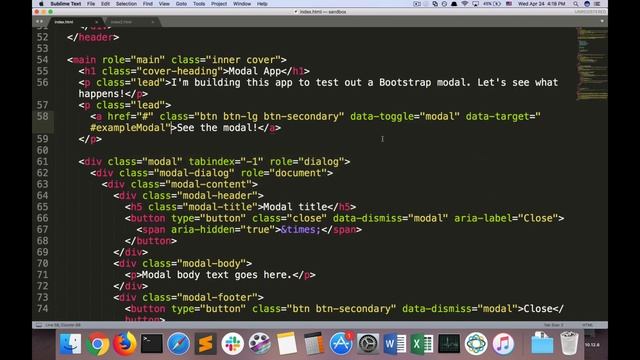Open the Goto menu
The width and height of the screenshot is (640, 360).
[x=181, y=4]
